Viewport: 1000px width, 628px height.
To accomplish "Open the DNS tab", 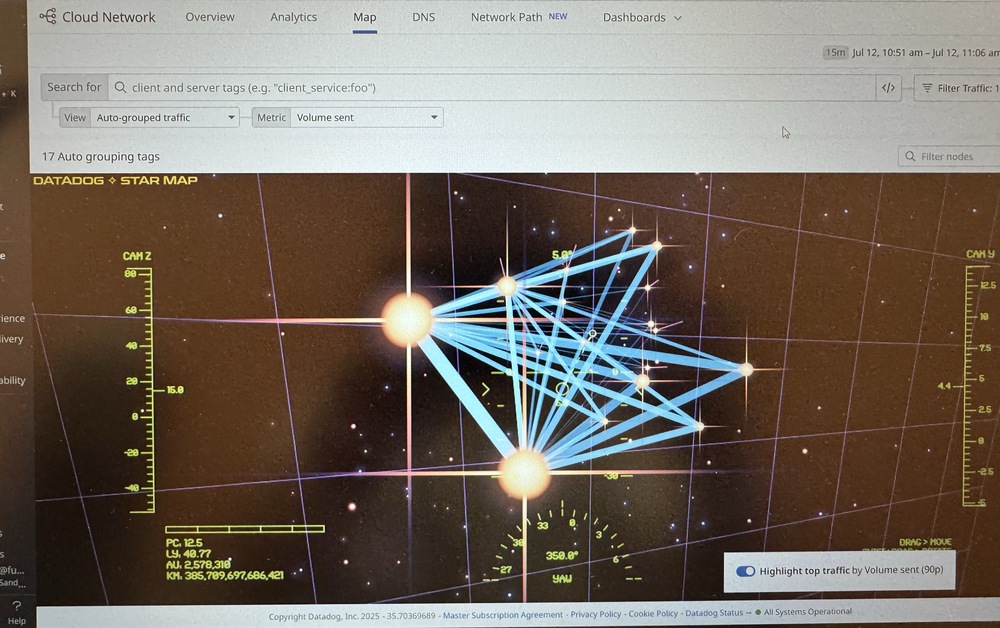I will pyautogui.click(x=423, y=17).
